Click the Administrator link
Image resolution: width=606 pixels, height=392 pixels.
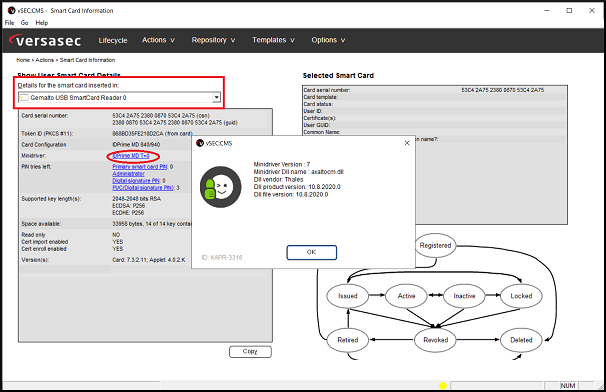(128, 174)
